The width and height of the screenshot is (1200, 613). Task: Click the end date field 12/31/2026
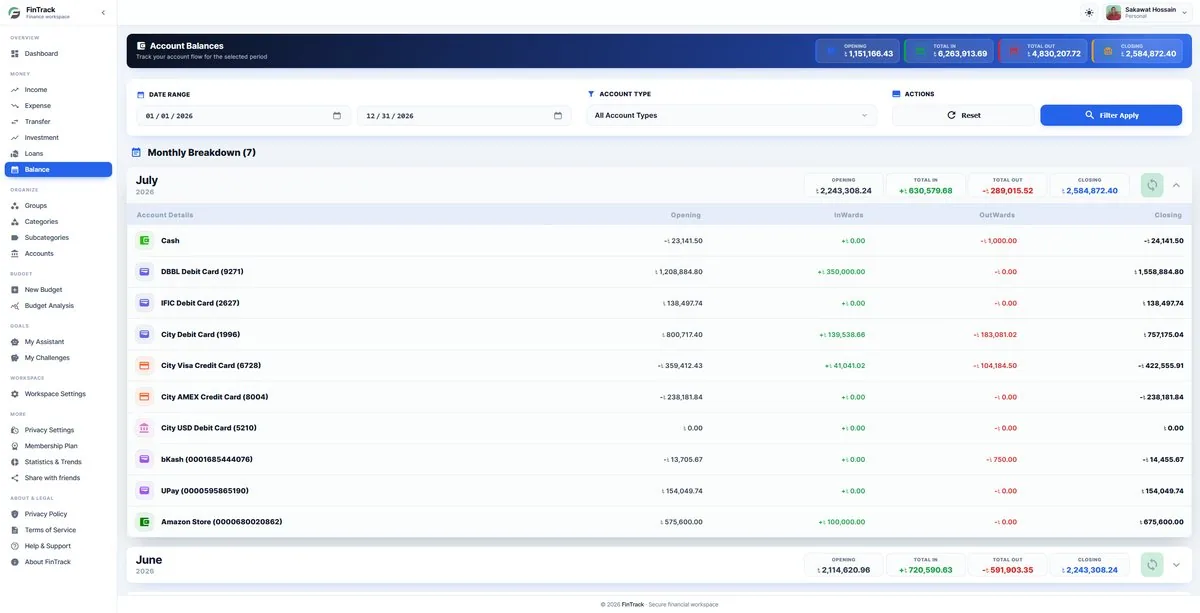(x=464, y=116)
